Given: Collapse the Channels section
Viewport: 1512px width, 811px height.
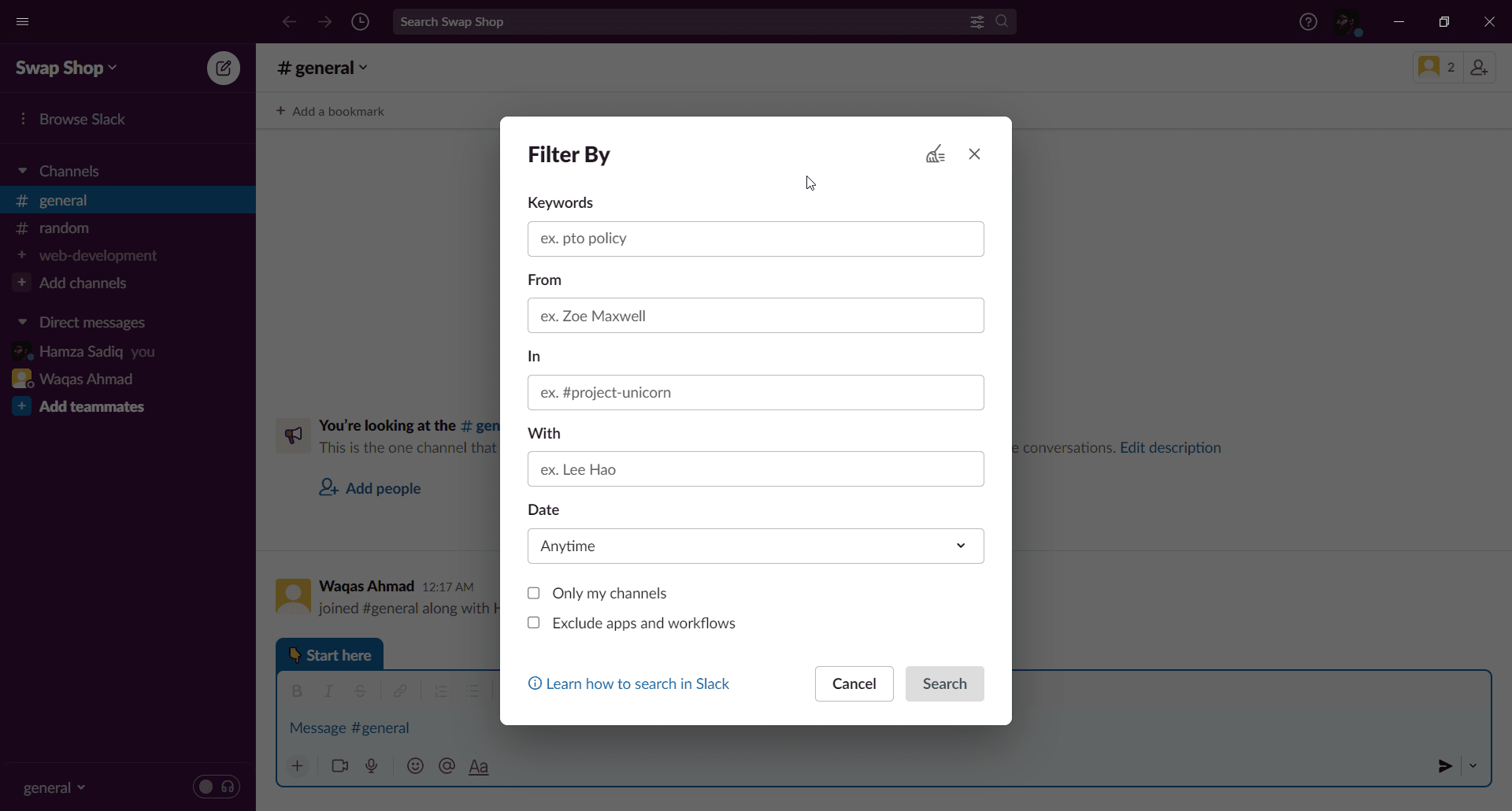Looking at the screenshot, I should [x=22, y=171].
